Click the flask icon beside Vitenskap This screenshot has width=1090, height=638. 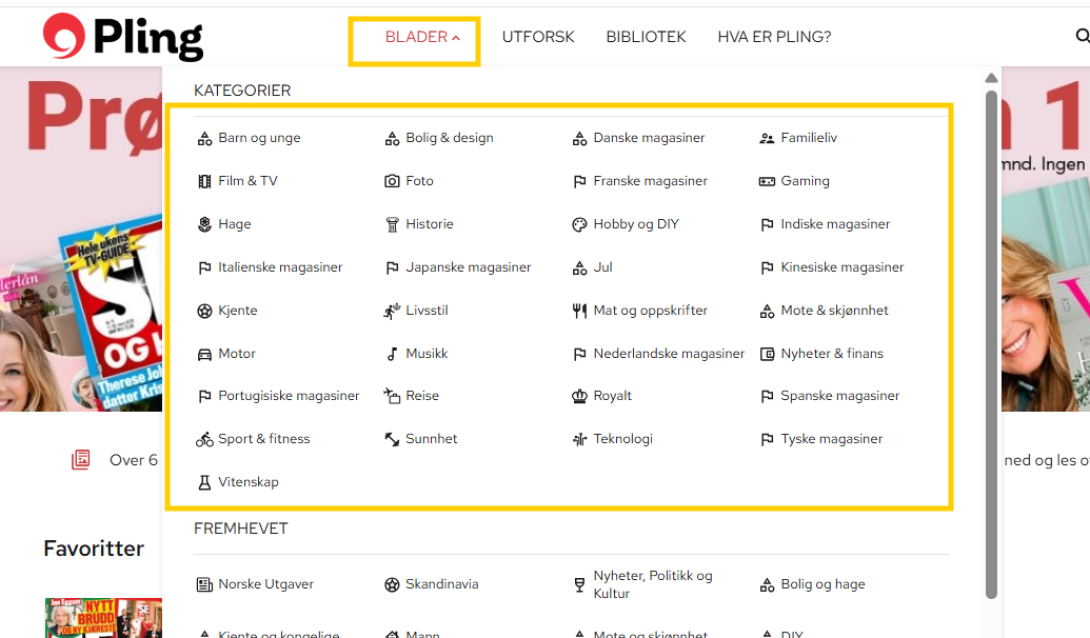click(205, 482)
